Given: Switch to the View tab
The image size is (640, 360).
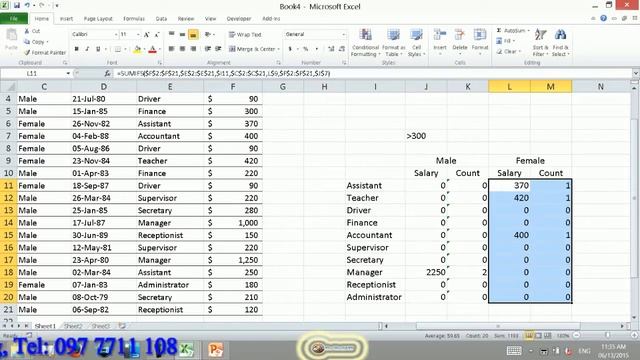Looking at the screenshot, I should pyautogui.click(x=210, y=19).
